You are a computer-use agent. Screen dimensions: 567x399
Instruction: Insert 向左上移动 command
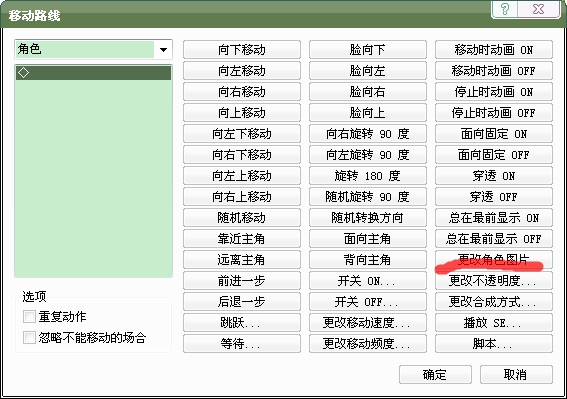(242, 175)
